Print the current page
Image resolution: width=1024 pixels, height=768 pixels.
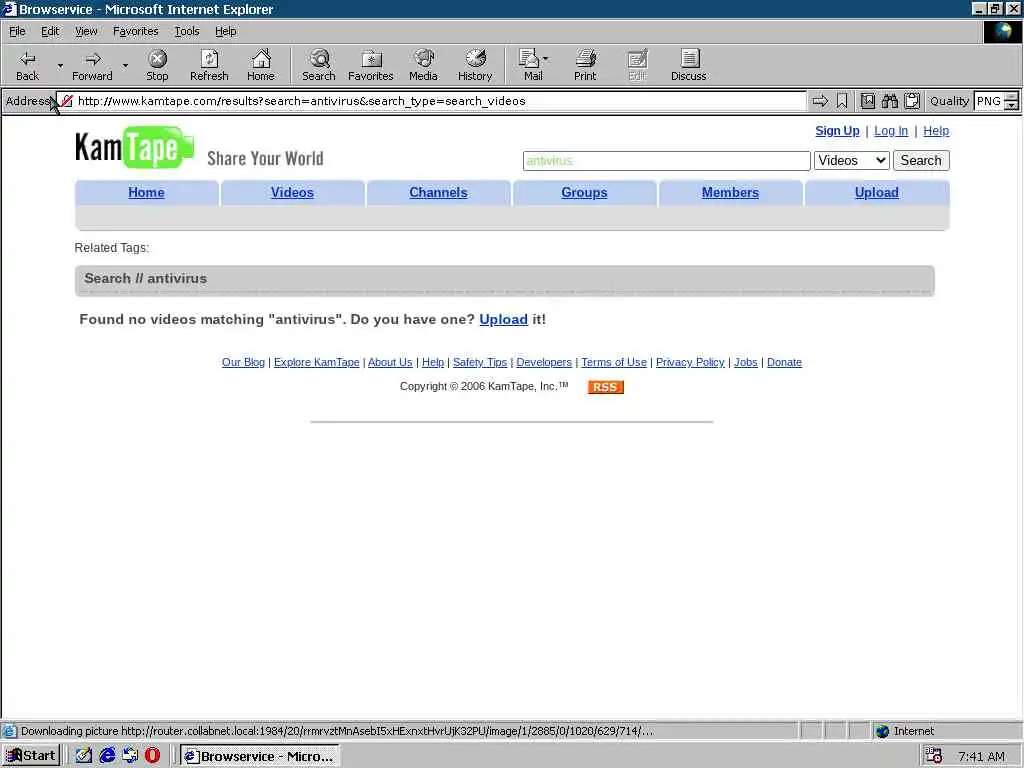[585, 65]
